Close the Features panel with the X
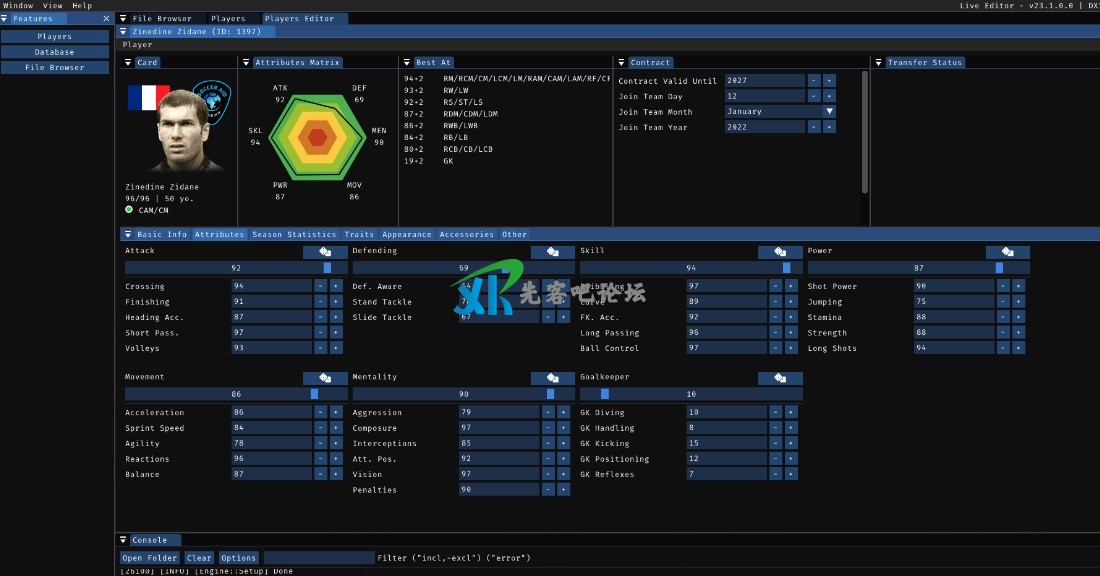This screenshot has width=1100, height=576. point(107,19)
